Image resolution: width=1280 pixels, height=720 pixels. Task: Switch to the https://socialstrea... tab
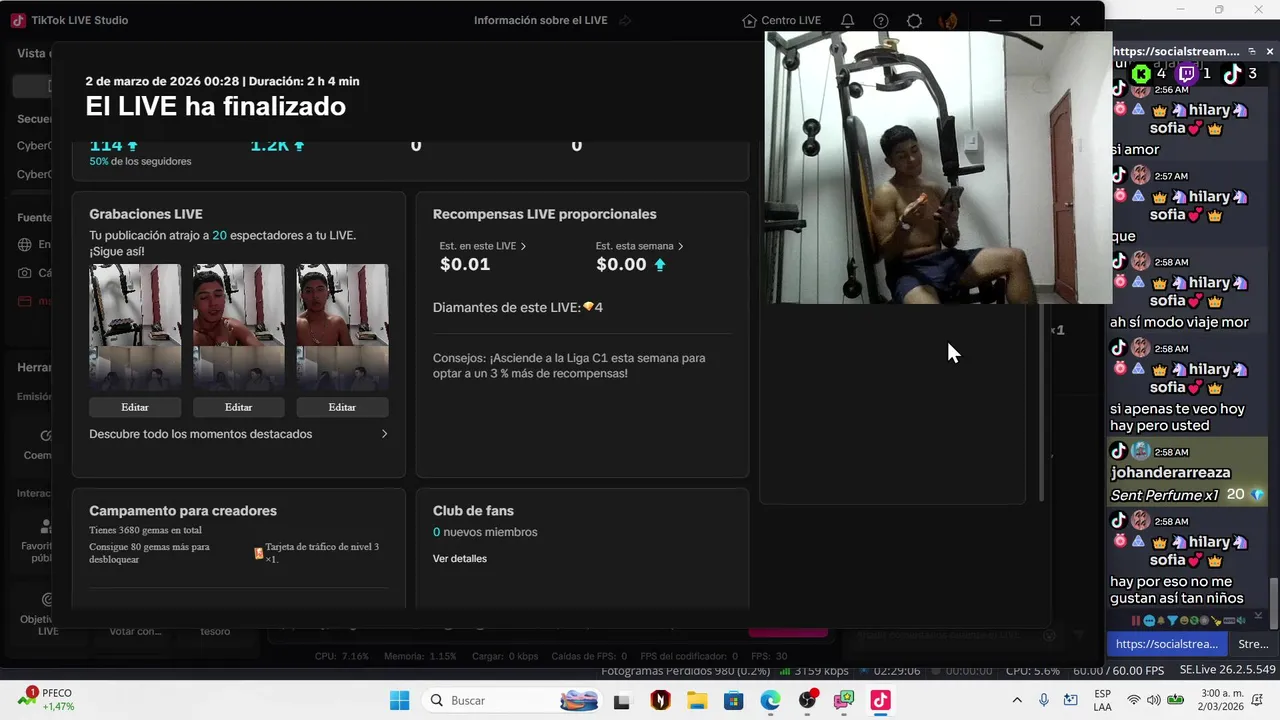pyautogui.click(x=1166, y=644)
